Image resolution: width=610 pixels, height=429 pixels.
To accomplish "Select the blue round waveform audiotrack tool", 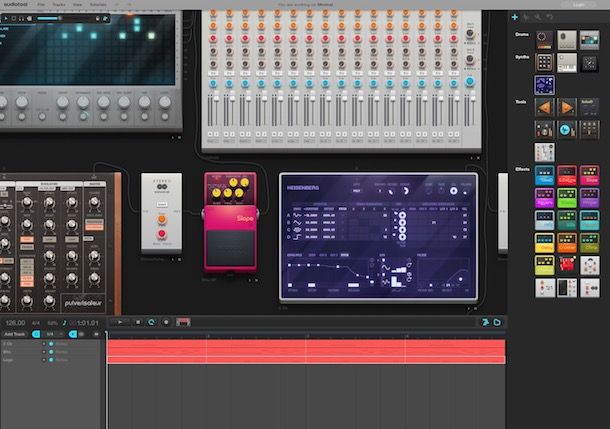I will point(567,130).
